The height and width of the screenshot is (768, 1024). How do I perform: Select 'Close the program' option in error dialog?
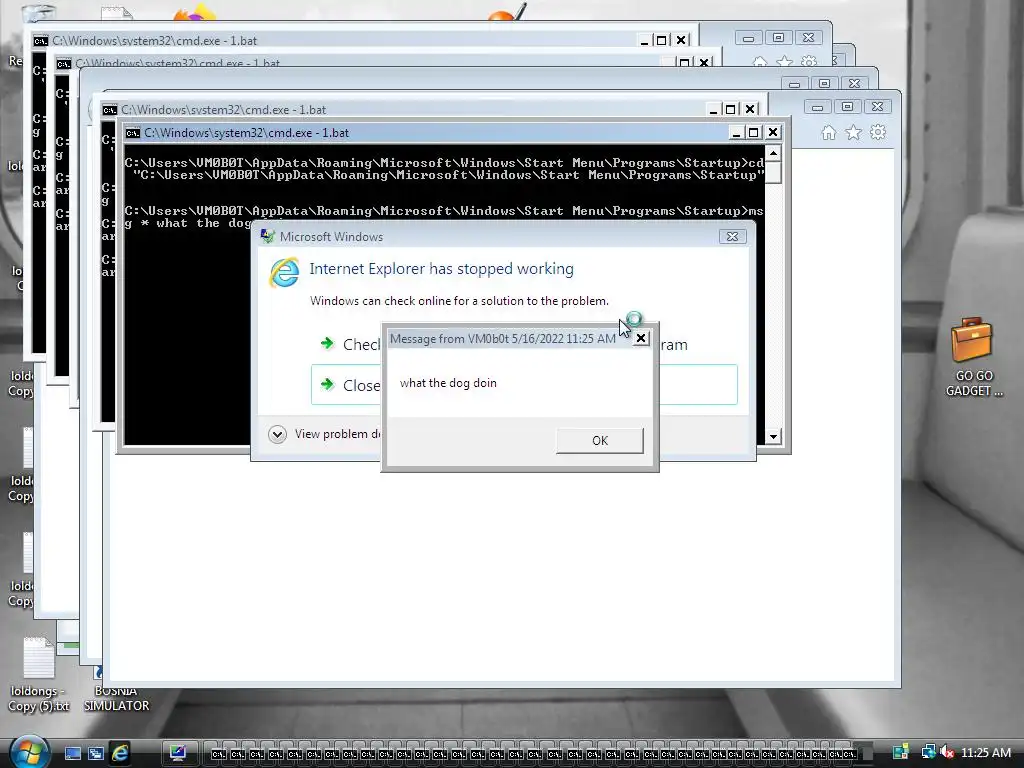524,385
